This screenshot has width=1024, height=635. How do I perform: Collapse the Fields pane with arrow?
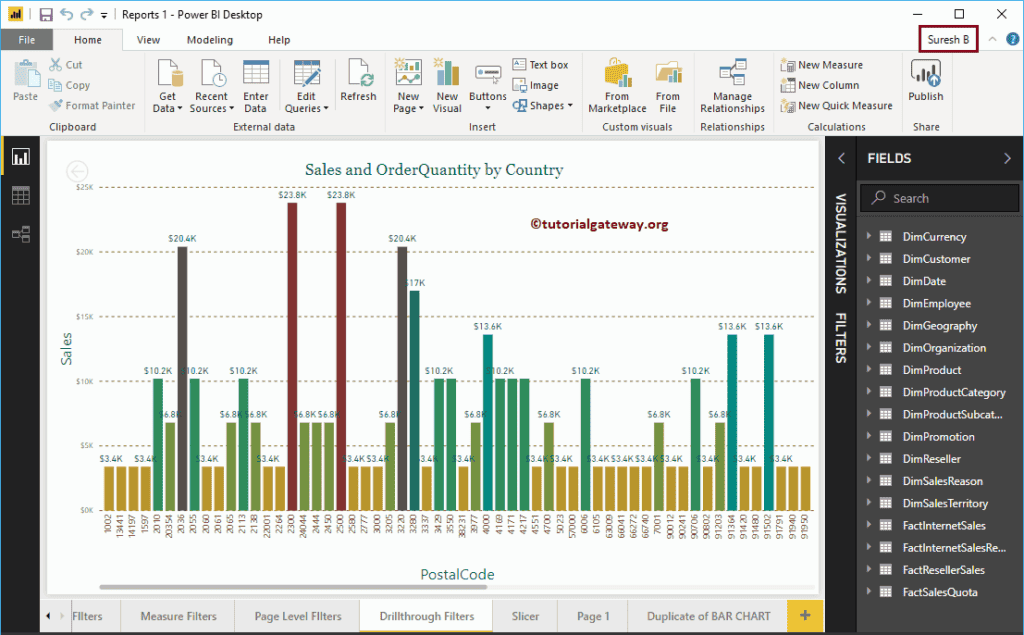[1007, 158]
